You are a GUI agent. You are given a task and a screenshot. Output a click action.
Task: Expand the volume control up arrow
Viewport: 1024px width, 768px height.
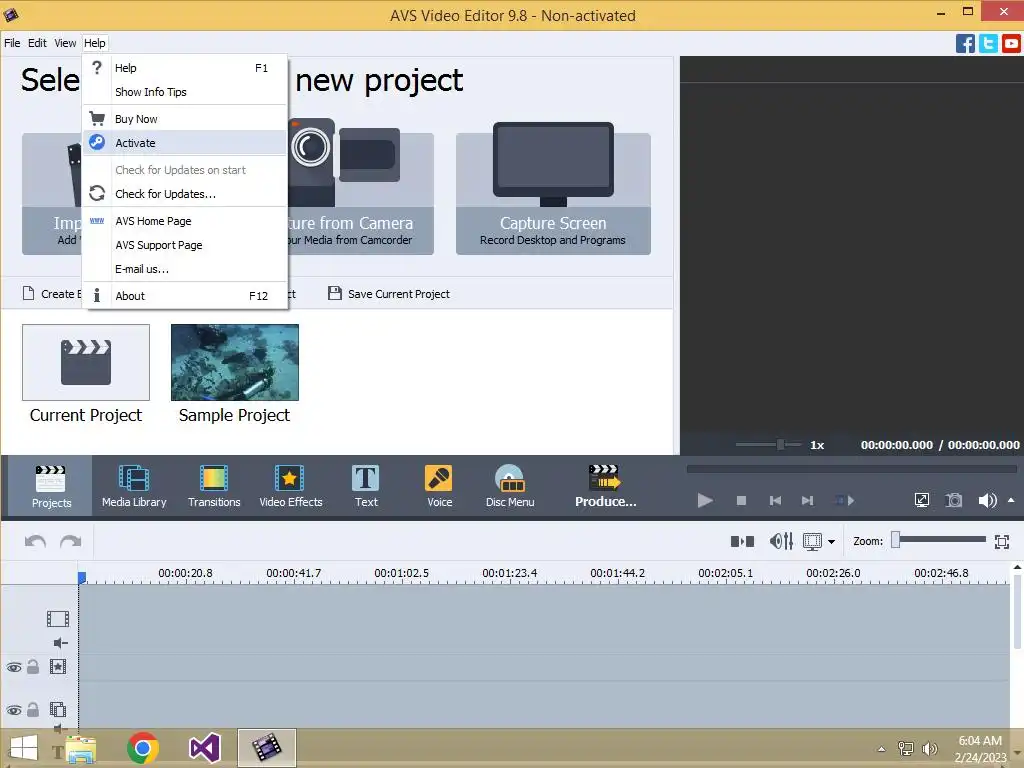[x=1011, y=500]
